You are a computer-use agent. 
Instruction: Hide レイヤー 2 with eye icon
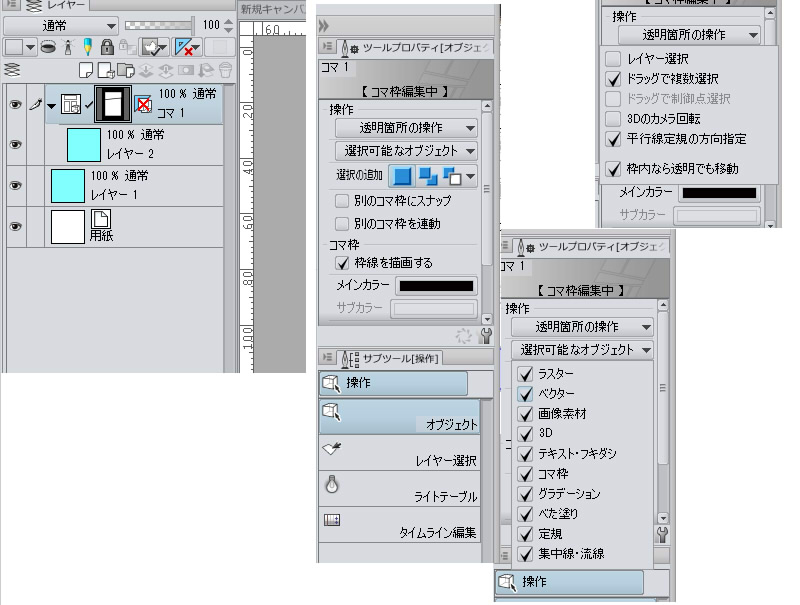click(16, 144)
